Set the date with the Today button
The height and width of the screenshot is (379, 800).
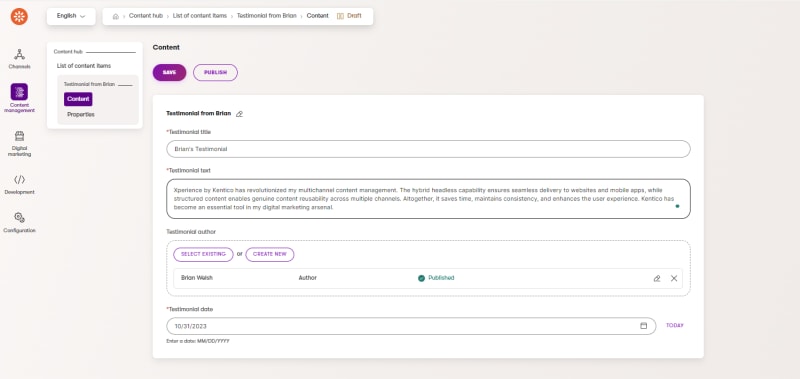(674, 325)
